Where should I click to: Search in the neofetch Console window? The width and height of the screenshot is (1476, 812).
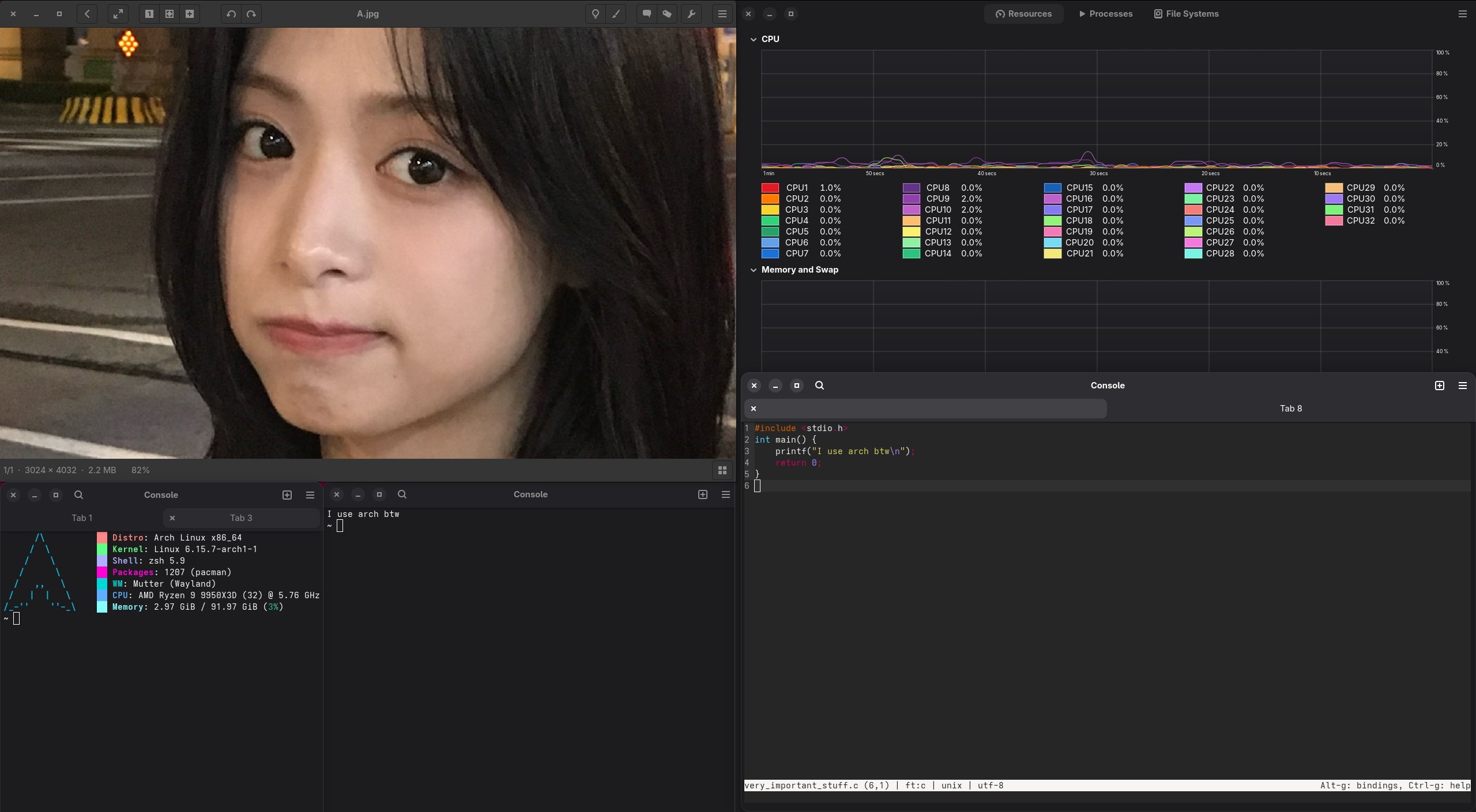(79, 494)
